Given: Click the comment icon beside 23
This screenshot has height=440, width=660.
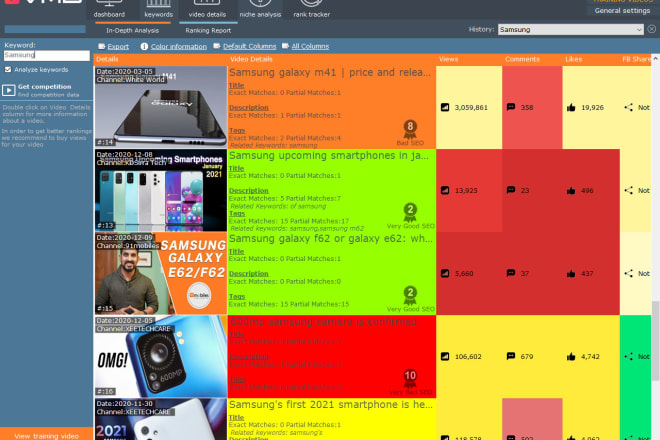Looking at the screenshot, I should pos(511,190).
